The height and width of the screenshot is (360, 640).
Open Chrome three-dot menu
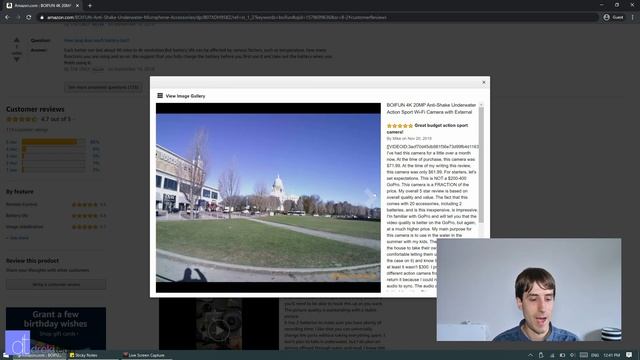(633, 17)
